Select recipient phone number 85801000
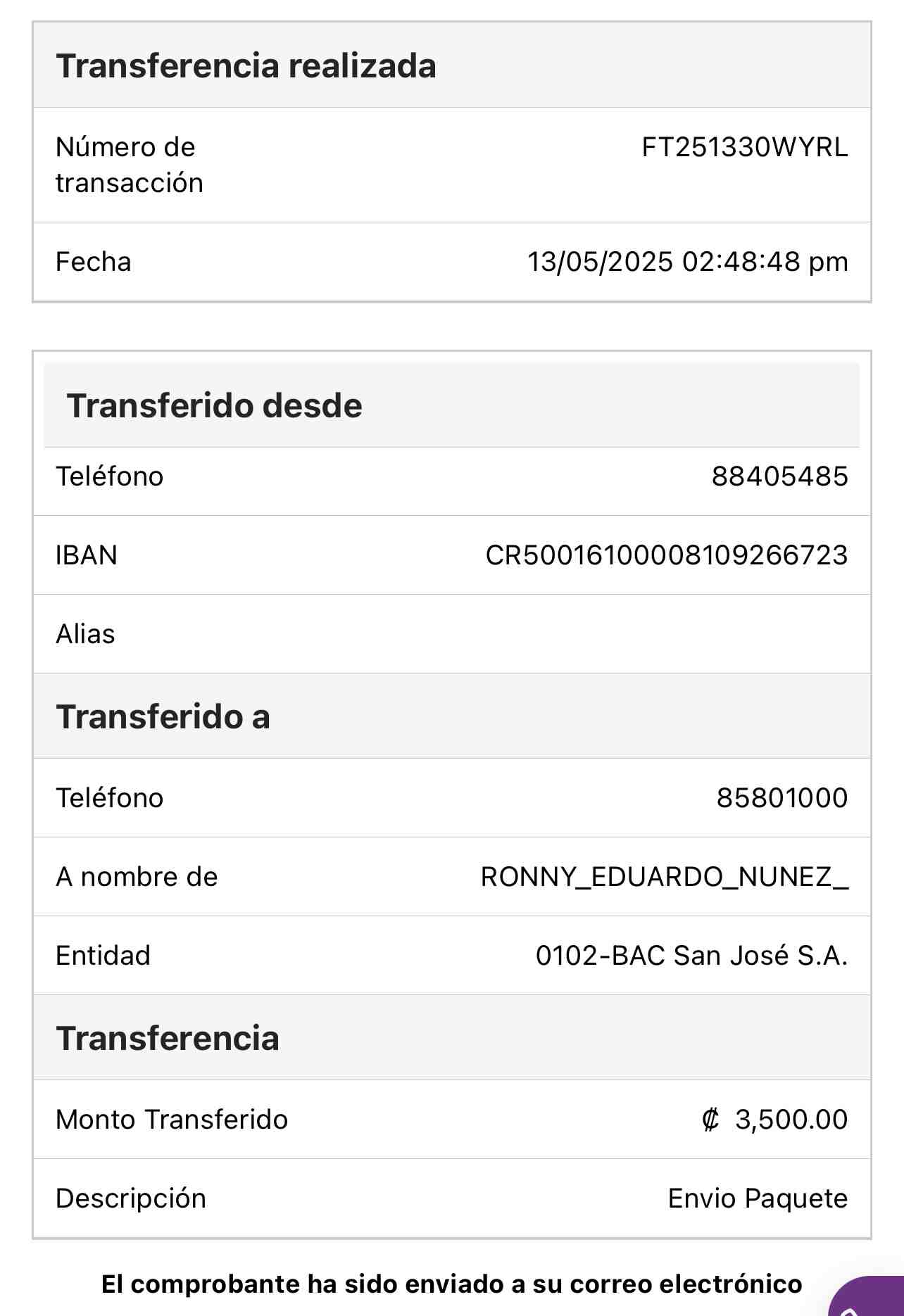 pos(782,798)
